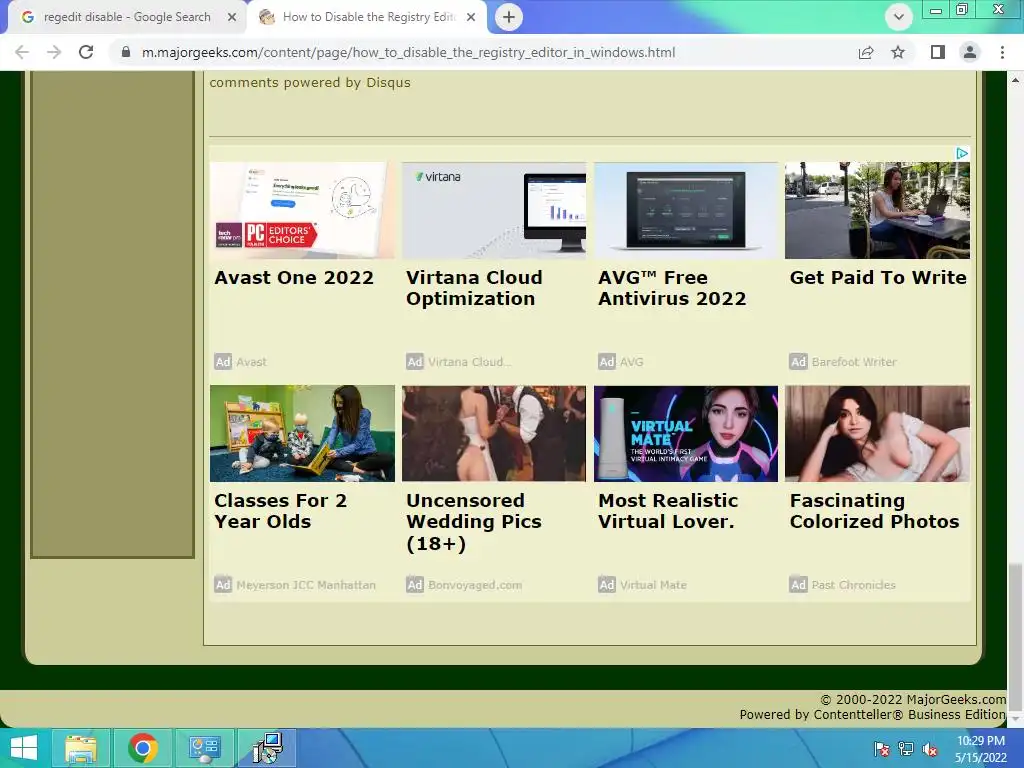This screenshot has width=1024, height=768.
Task: Click Virtana Cloud advertiser label
Action: 470,362
